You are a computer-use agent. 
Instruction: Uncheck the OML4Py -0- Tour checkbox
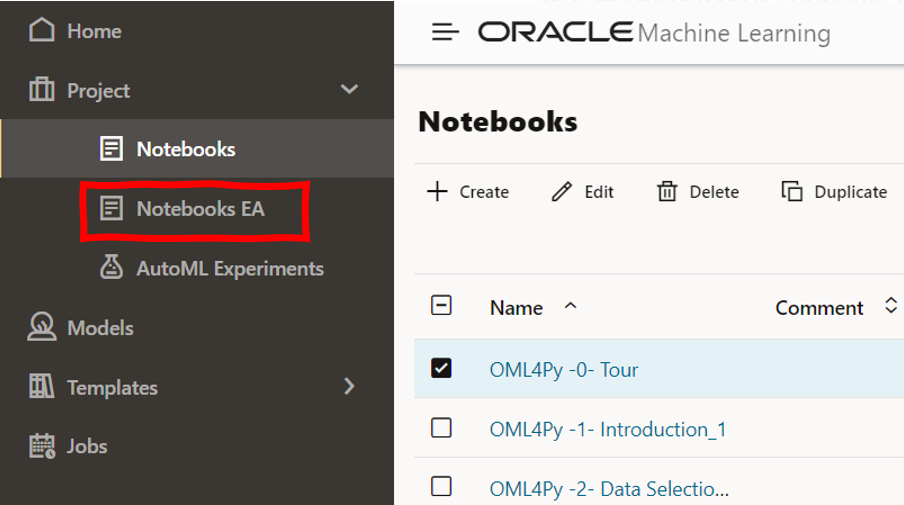[441, 368]
